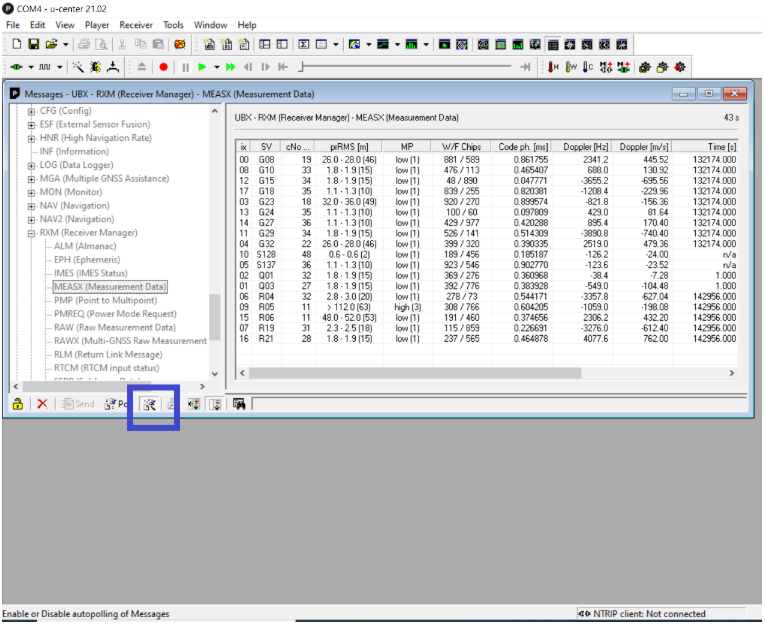This screenshot has width=765, height=624.
Task: Toggle the yellow padlock lock icon
Action: coord(18,403)
